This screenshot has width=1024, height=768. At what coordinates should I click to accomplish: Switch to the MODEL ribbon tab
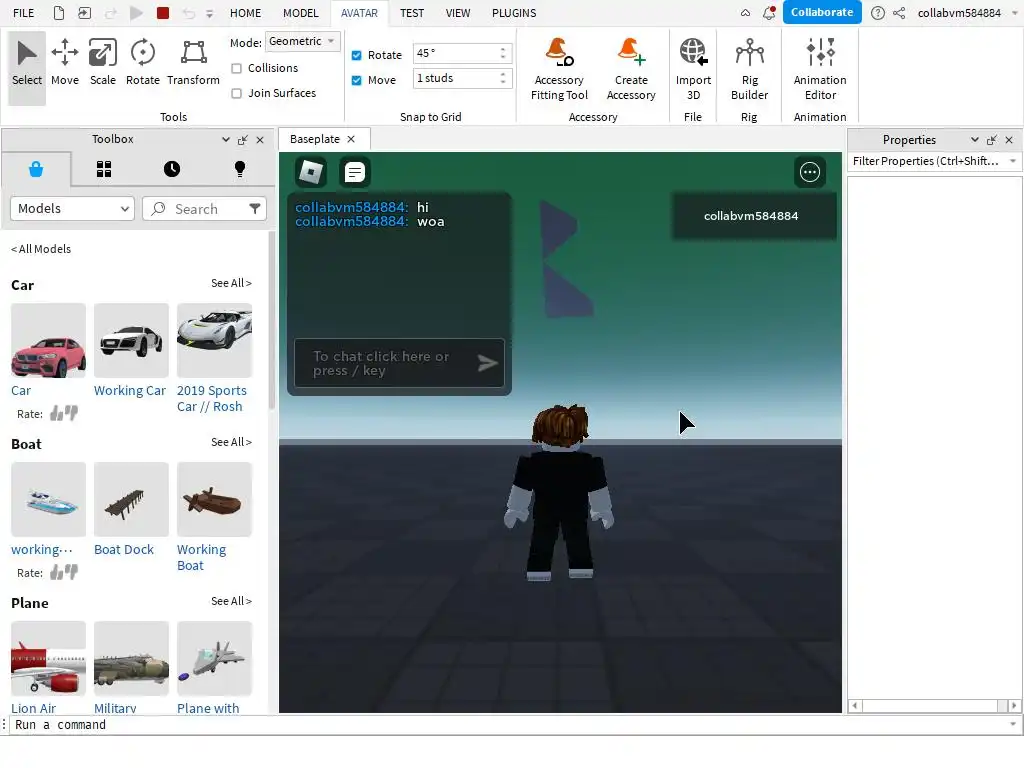pos(301,12)
